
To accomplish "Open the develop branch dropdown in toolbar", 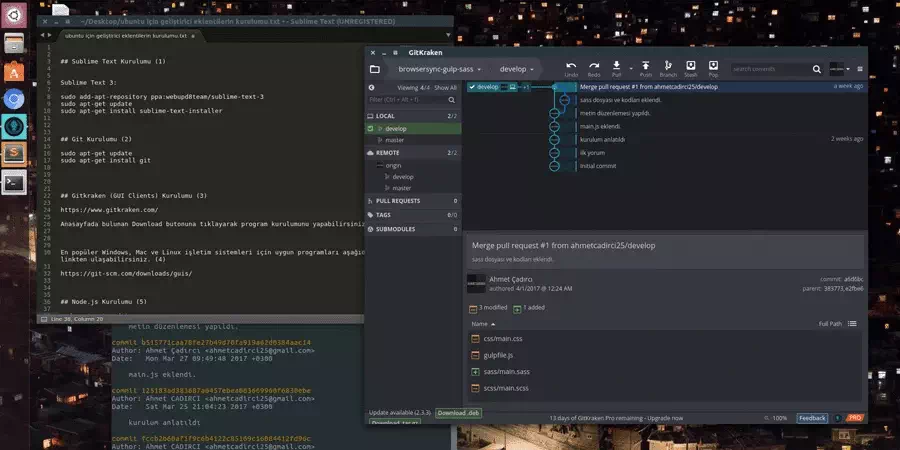I will click(x=517, y=69).
